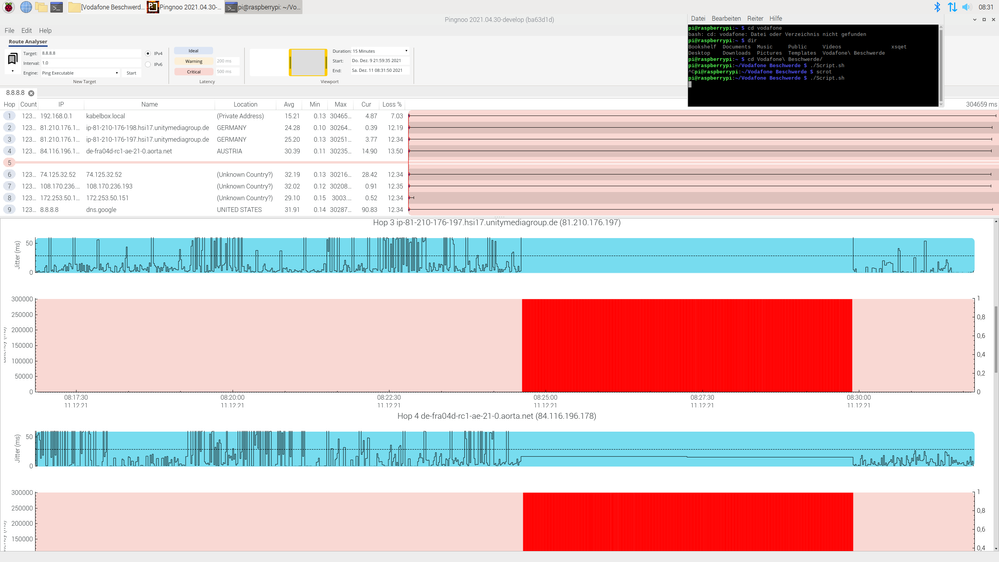Select the IPv6 radio button
999x562 pixels.
point(148,65)
